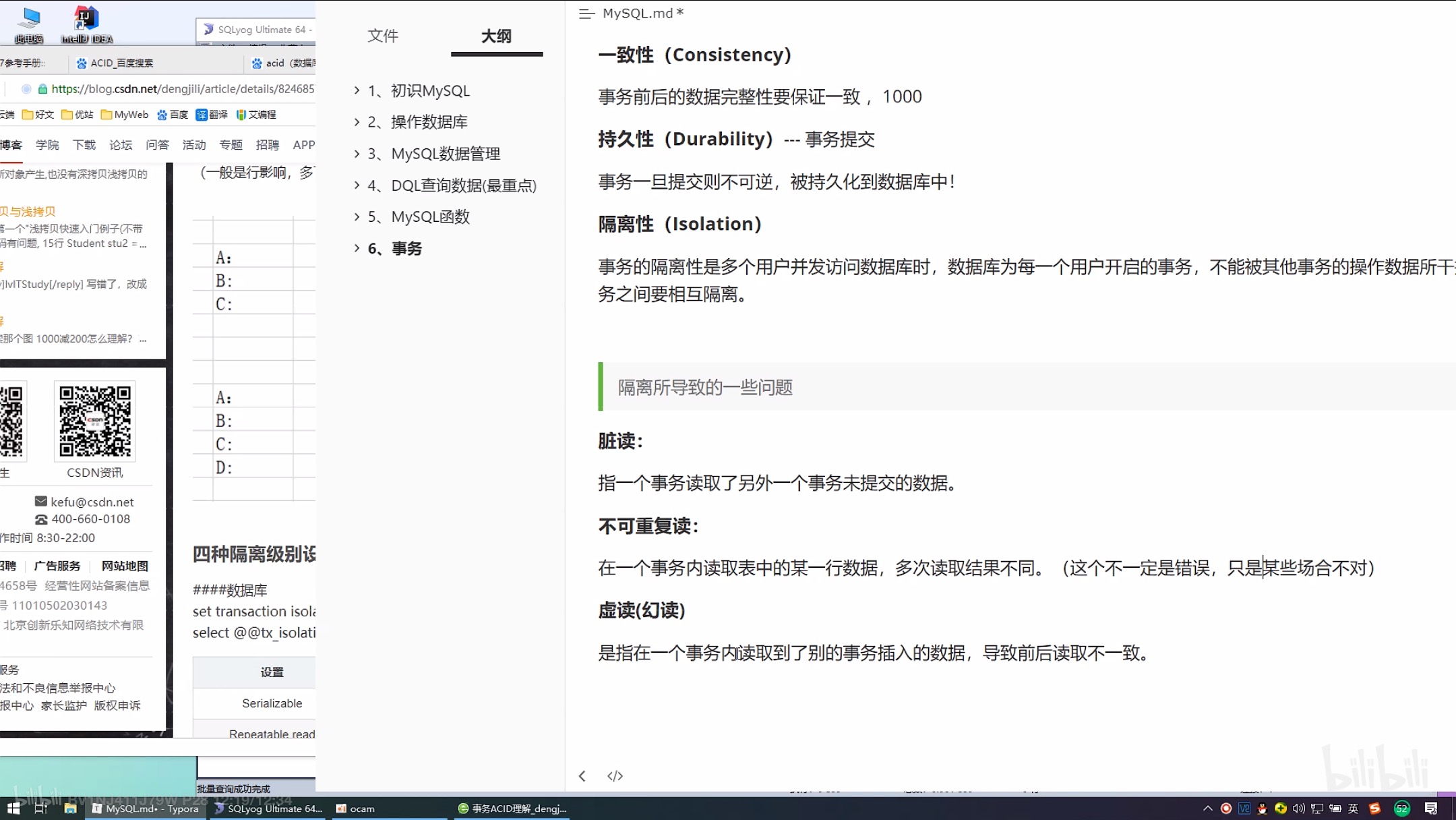Click the Sogou input method icon
Image resolution: width=1456 pixels, height=820 pixels.
(1374, 808)
